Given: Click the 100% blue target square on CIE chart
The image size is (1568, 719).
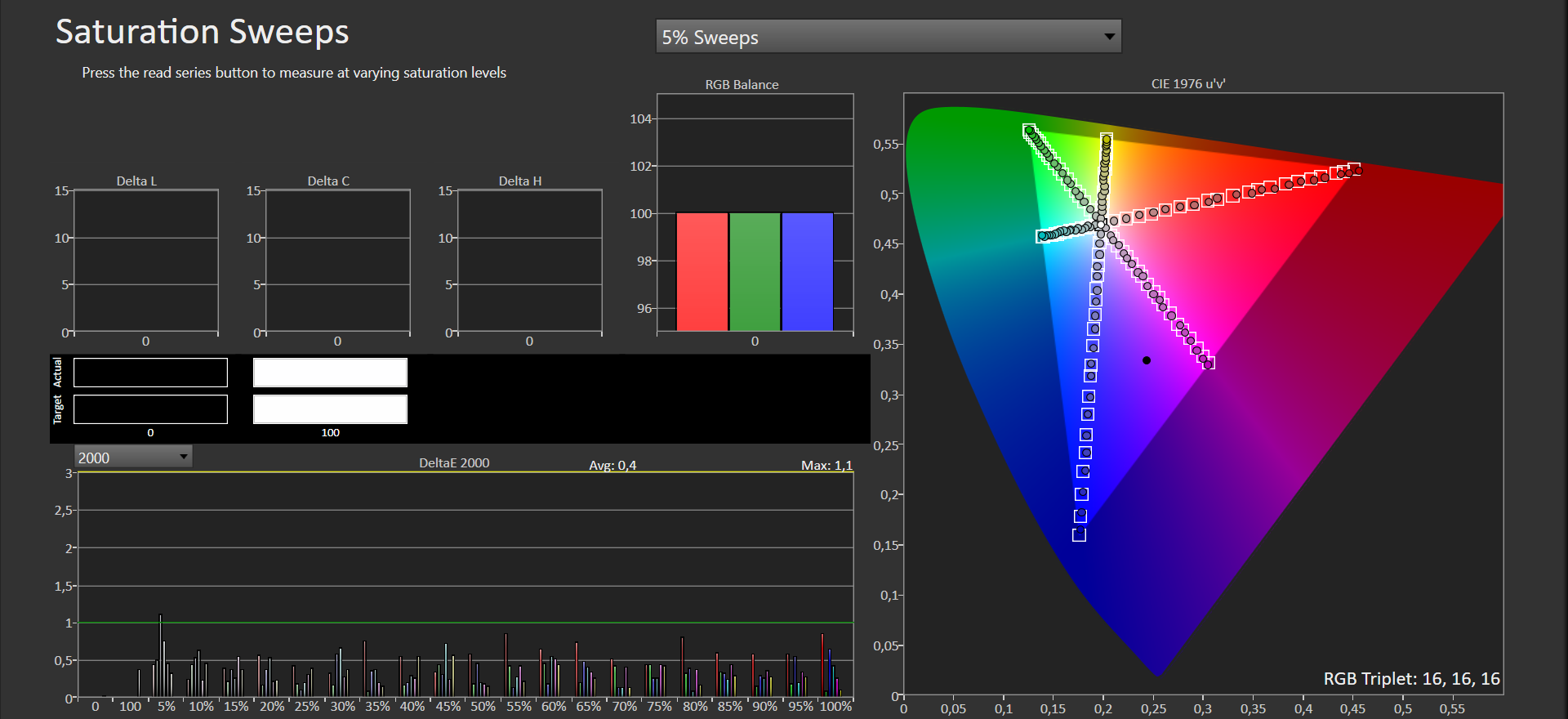Looking at the screenshot, I should (1079, 535).
